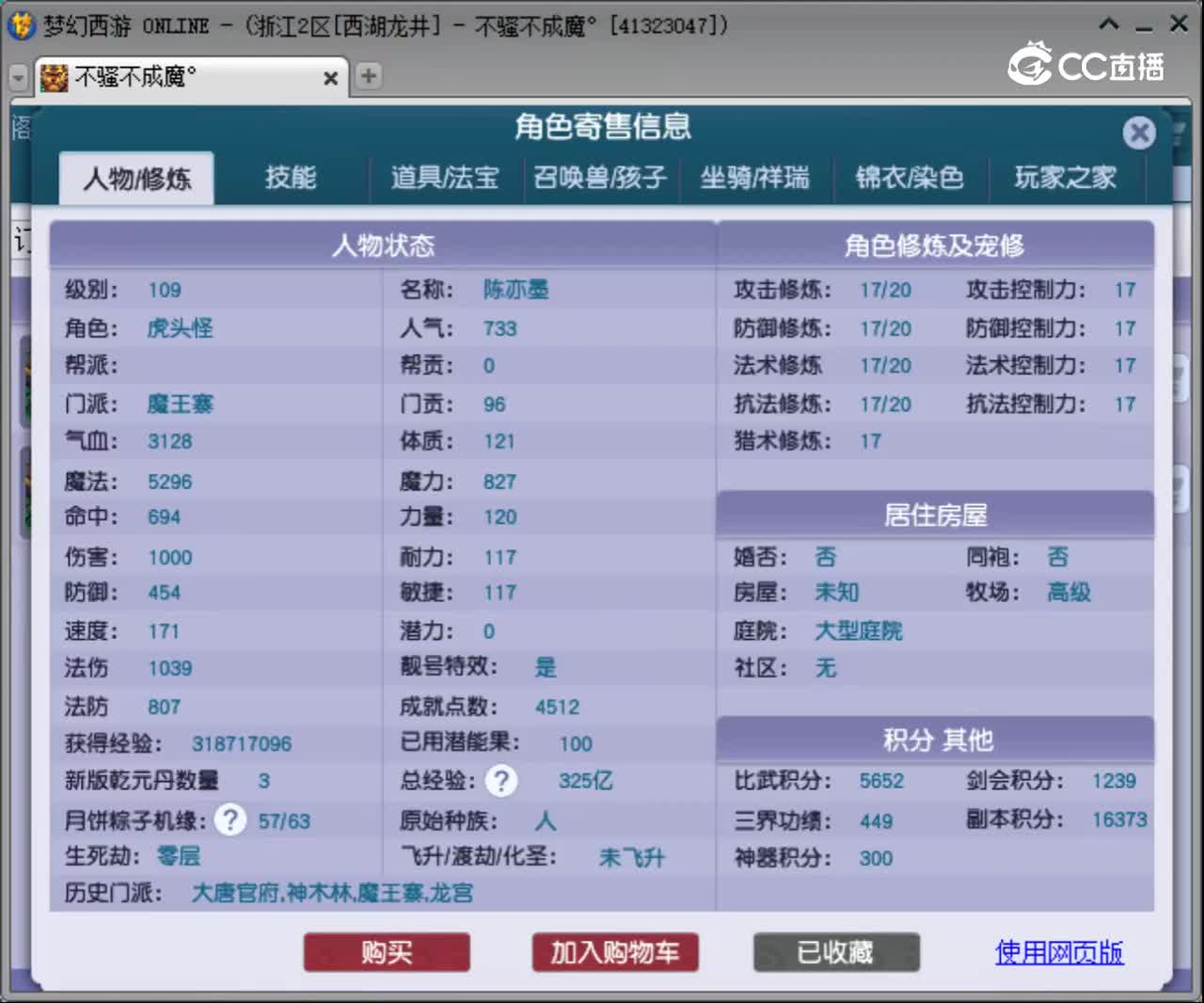Click the 神器积分 value 300

coord(876,858)
